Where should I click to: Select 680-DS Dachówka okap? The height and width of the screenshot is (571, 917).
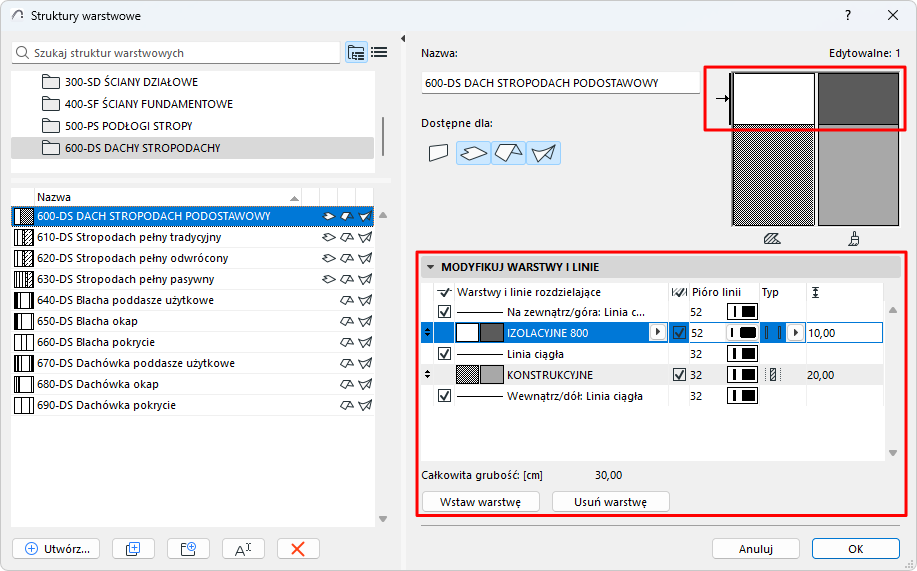(192, 384)
